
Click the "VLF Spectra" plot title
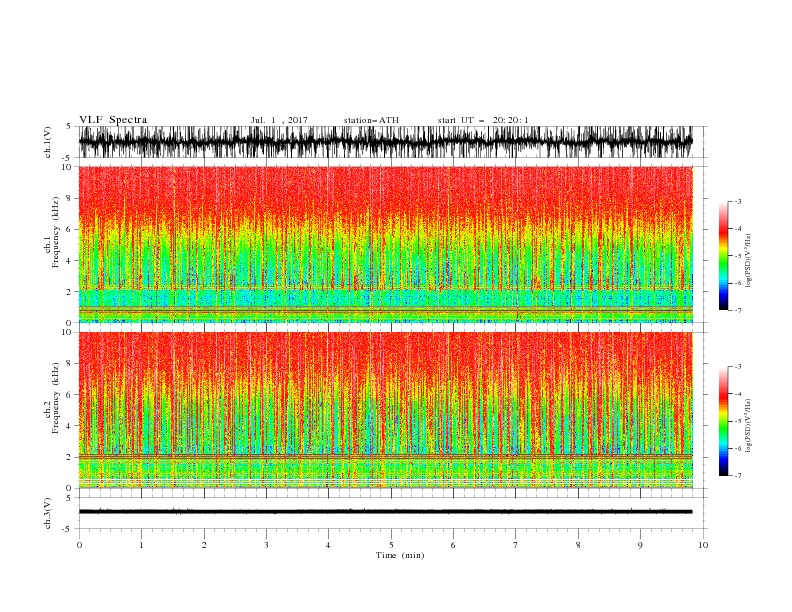pyautogui.click(x=113, y=120)
